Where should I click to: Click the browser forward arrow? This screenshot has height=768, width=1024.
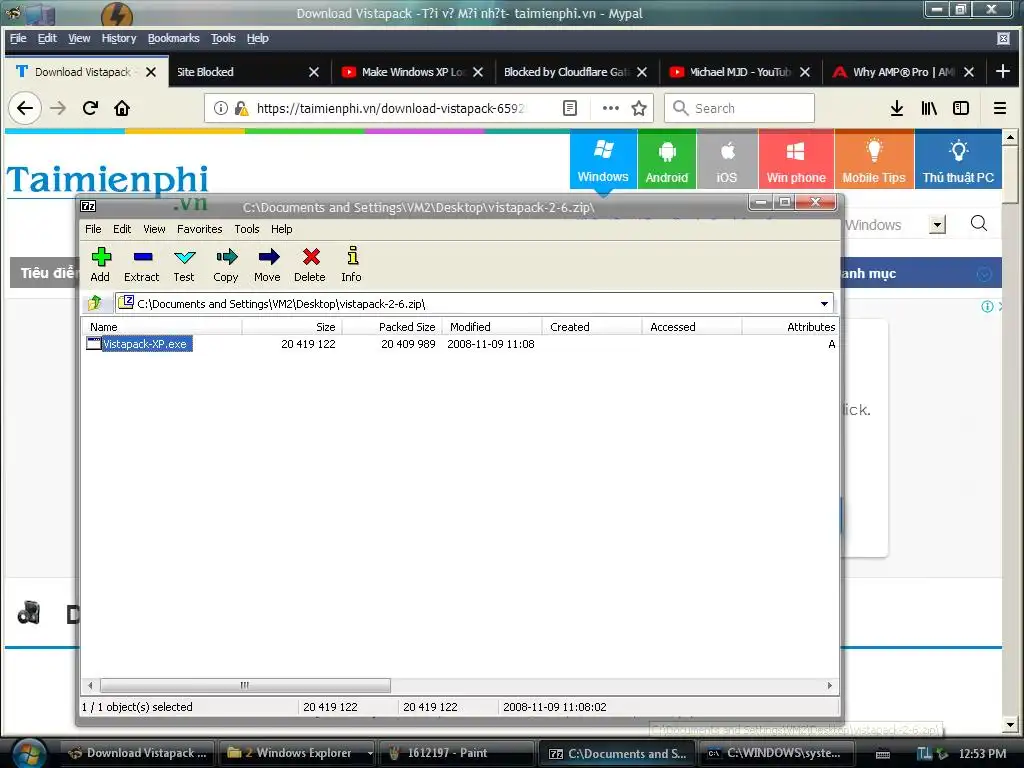click(x=58, y=108)
